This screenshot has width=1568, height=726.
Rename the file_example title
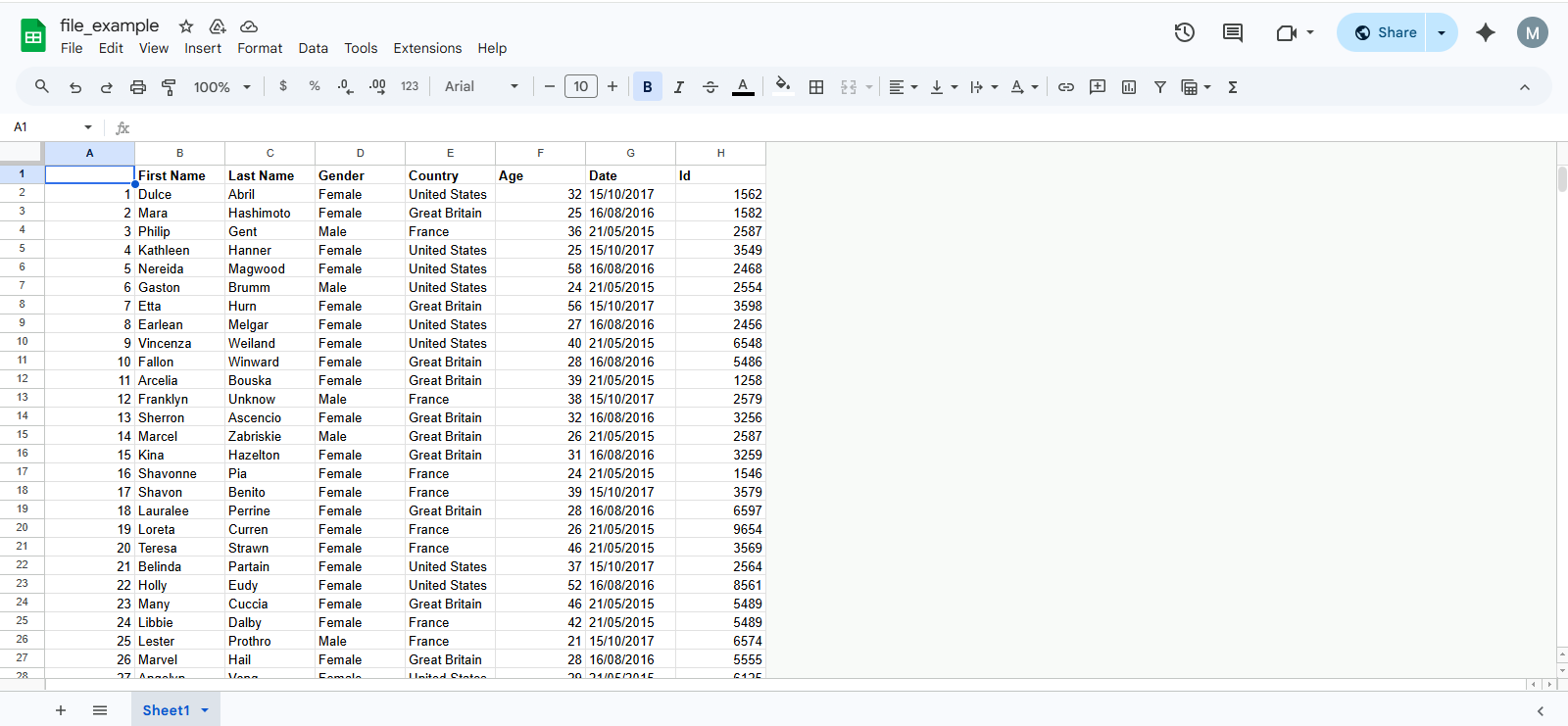pyautogui.click(x=109, y=25)
